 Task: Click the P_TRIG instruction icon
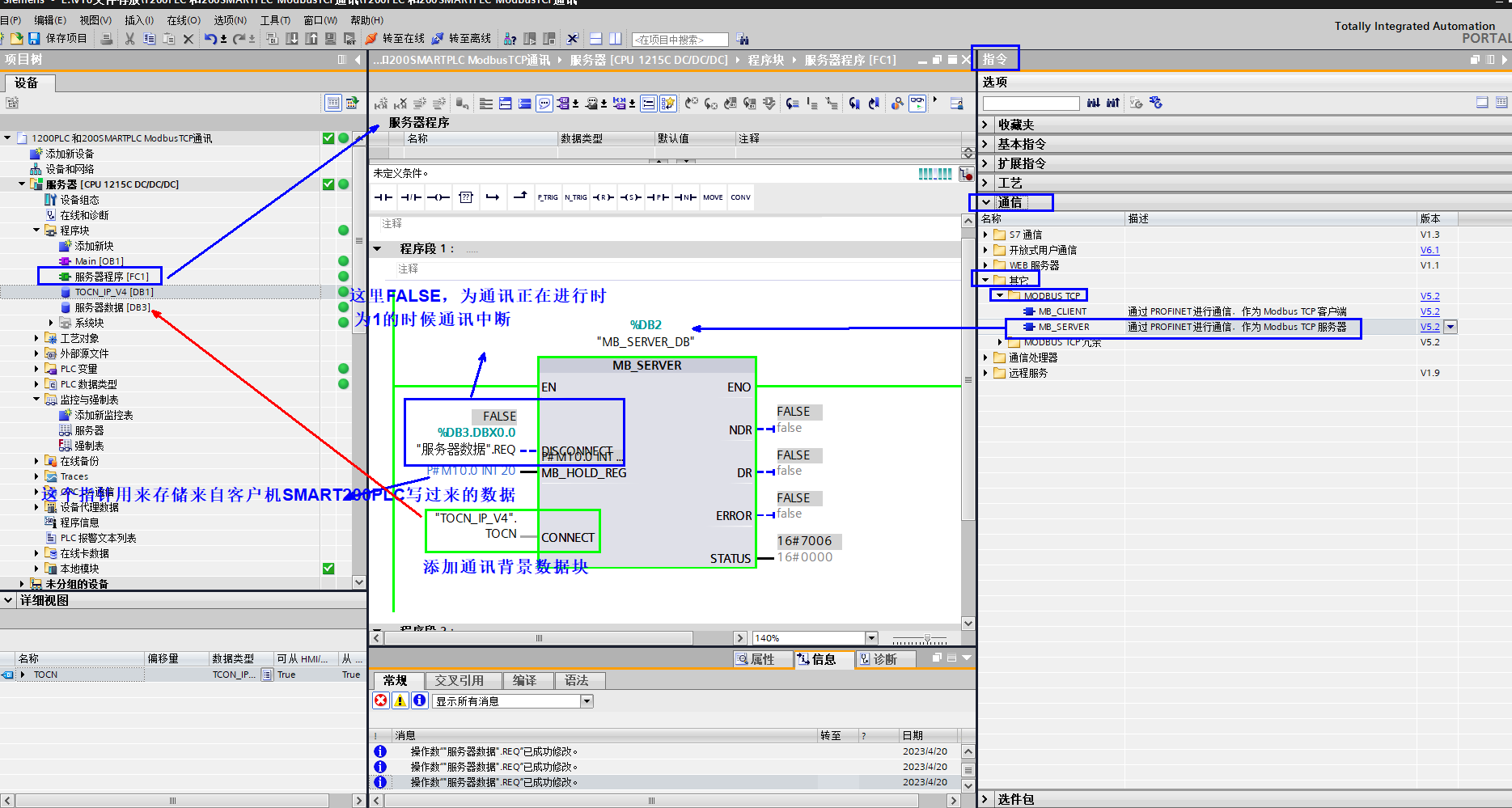pos(548,197)
